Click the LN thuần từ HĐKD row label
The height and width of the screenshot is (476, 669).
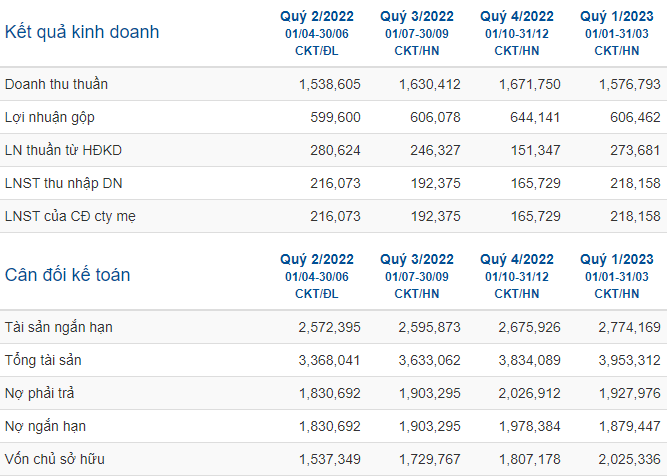(x=63, y=150)
